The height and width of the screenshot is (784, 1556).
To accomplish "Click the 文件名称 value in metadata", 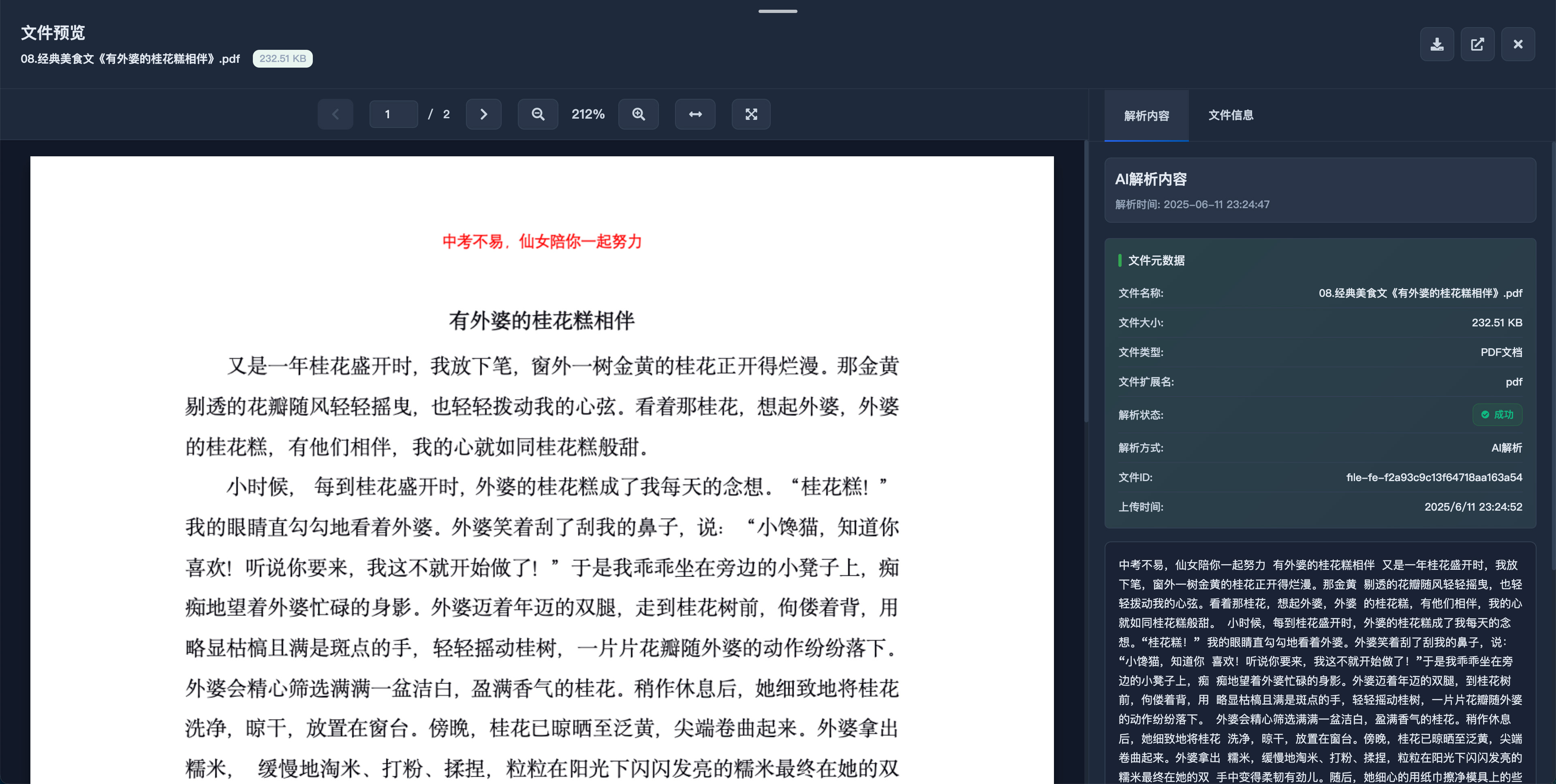I will click(1420, 293).
